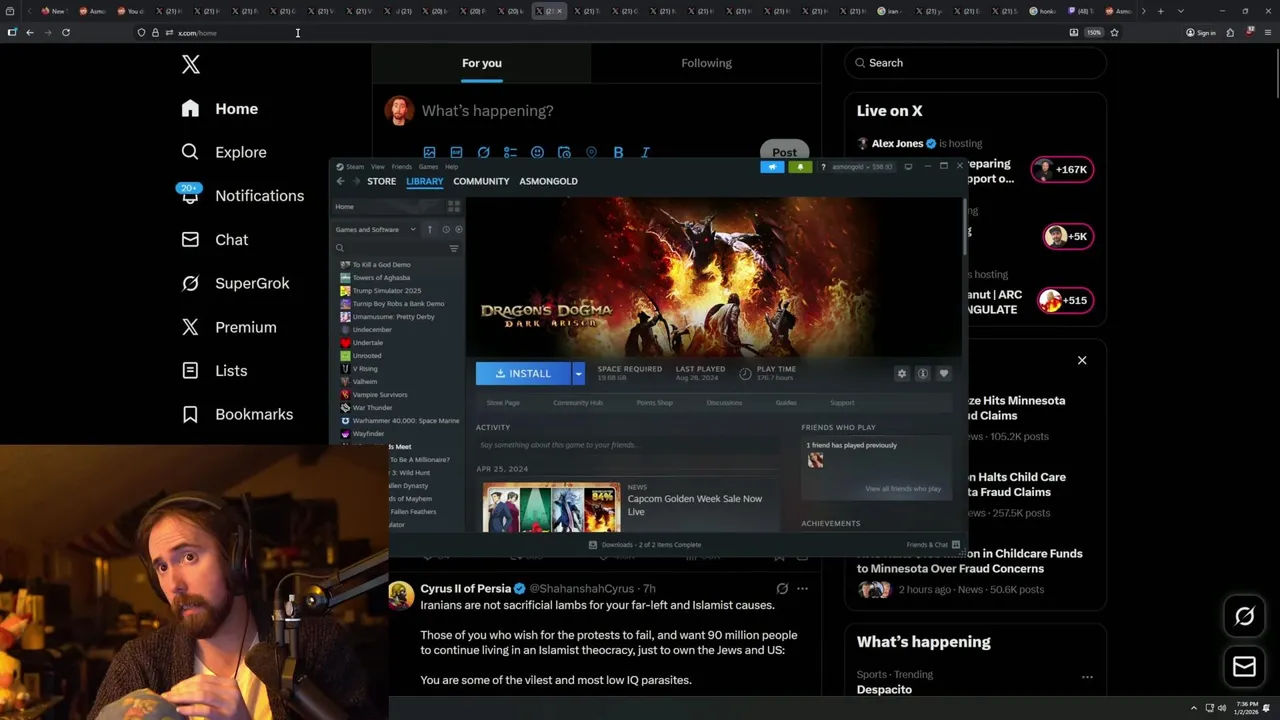
Task: Open game settings gear in Steam
Action: pos(902,373)
